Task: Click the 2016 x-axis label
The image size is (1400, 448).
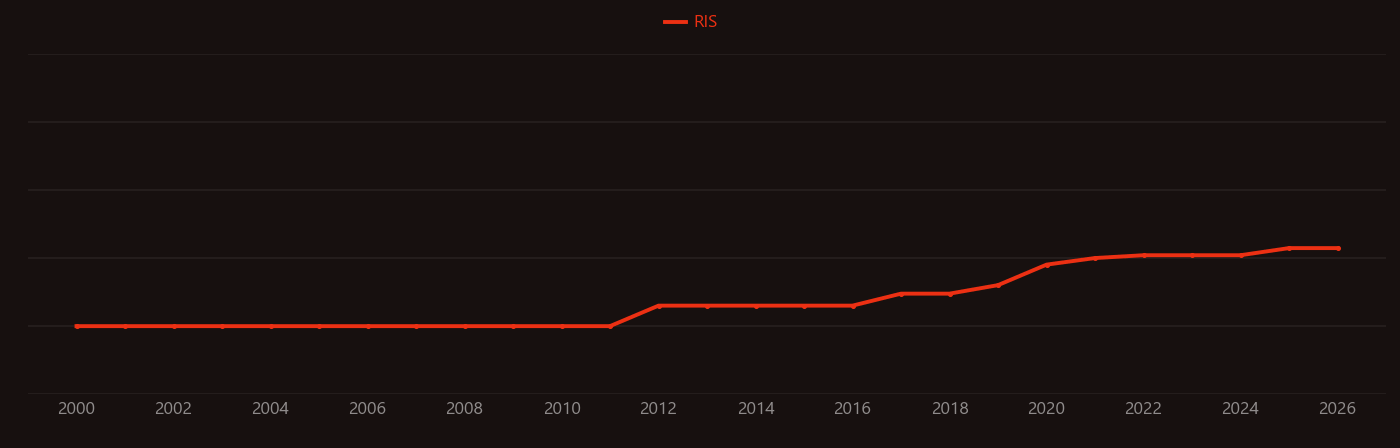Action: click(x=853, y=409)
